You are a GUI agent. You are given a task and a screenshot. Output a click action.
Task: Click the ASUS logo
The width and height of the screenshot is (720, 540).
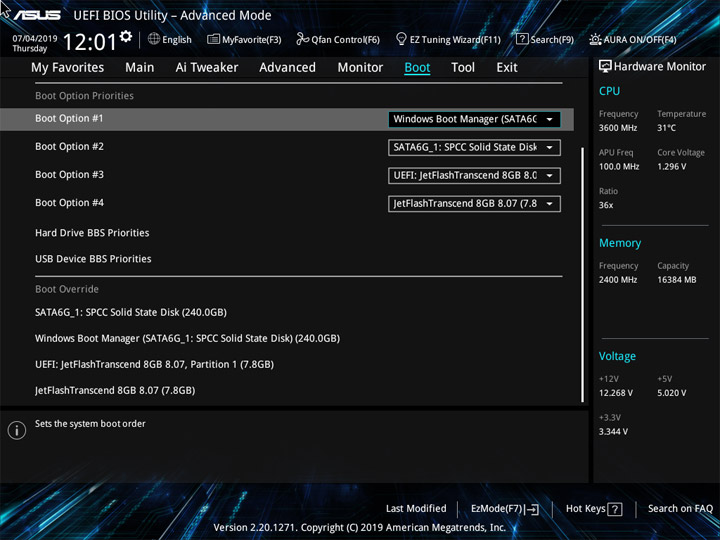37,15
